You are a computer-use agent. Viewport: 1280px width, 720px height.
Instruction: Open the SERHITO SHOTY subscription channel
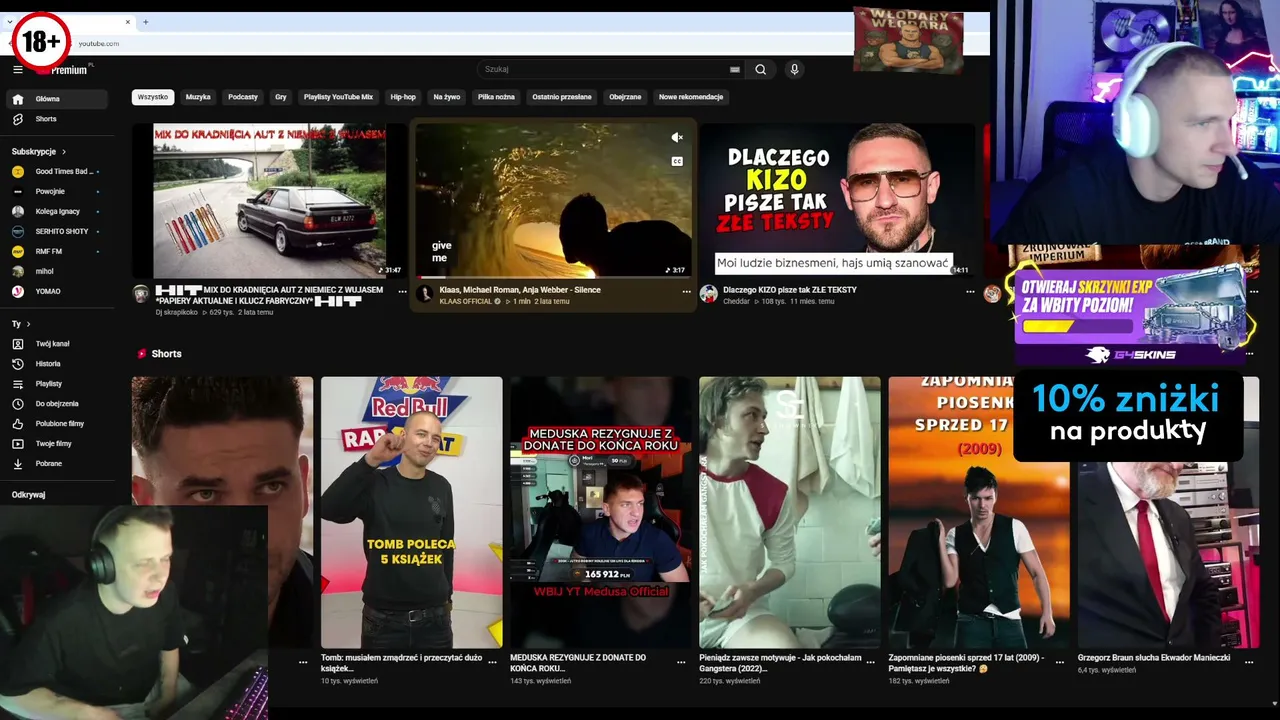tap(58, 232)
